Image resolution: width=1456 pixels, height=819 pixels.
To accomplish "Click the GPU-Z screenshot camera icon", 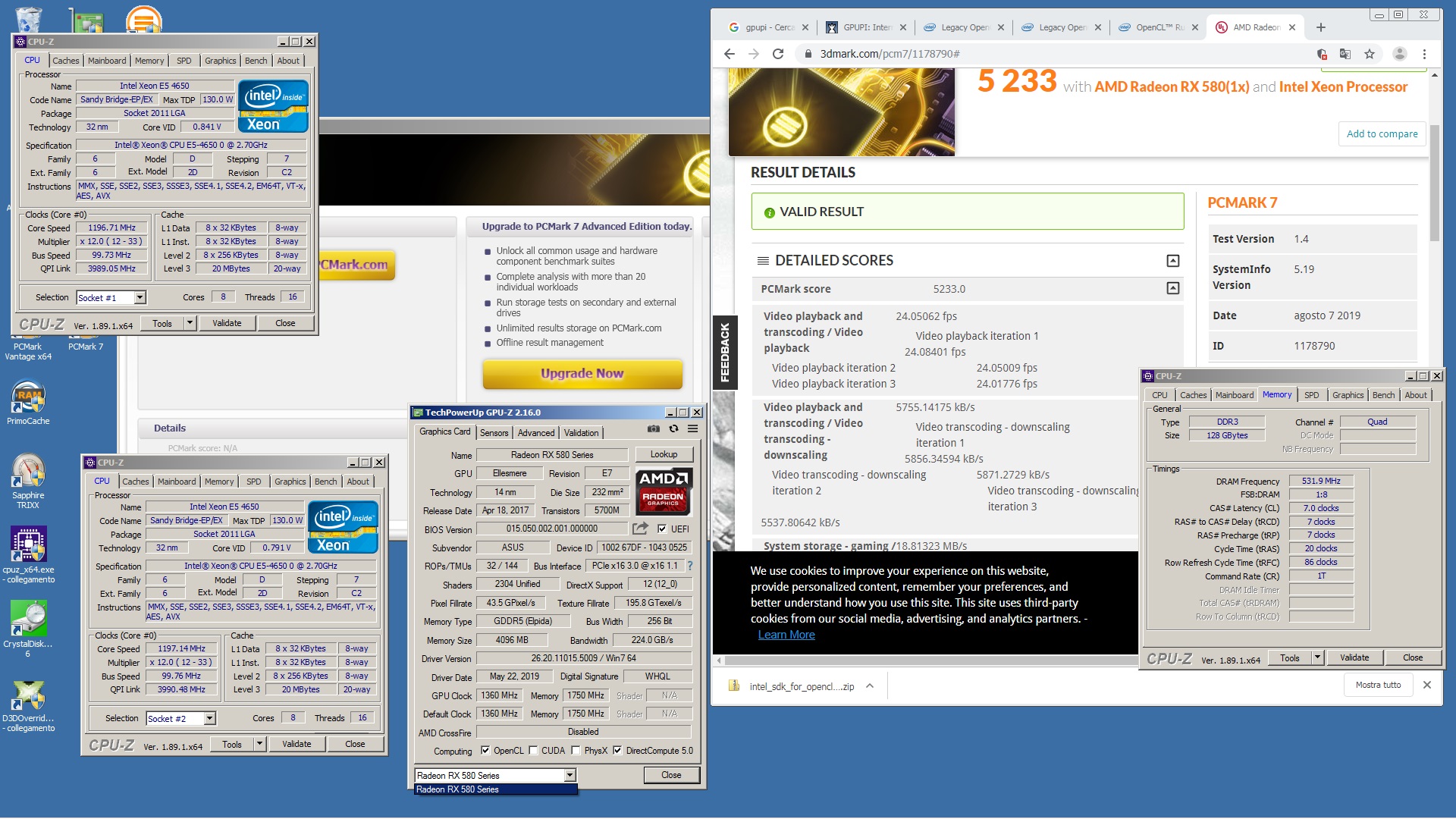I will coord(653,429).
